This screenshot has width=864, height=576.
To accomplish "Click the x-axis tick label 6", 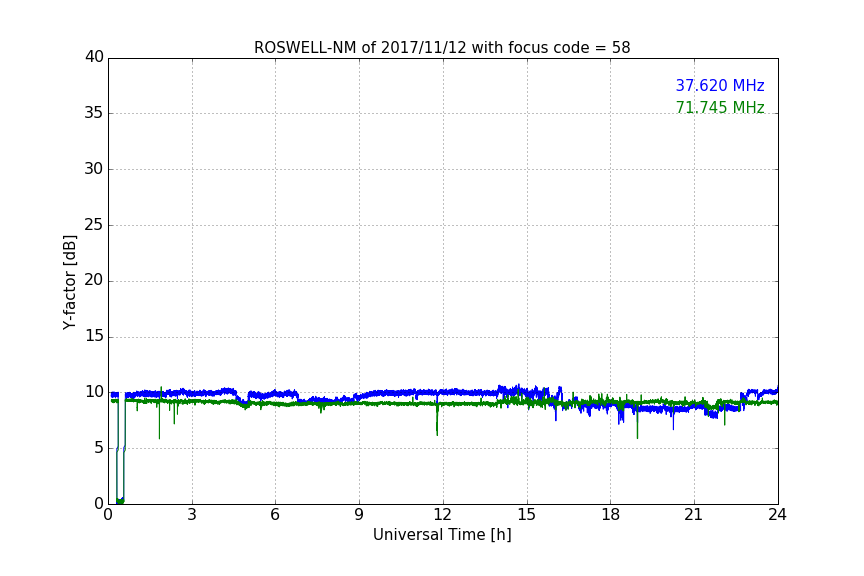I will pos(275,515).
